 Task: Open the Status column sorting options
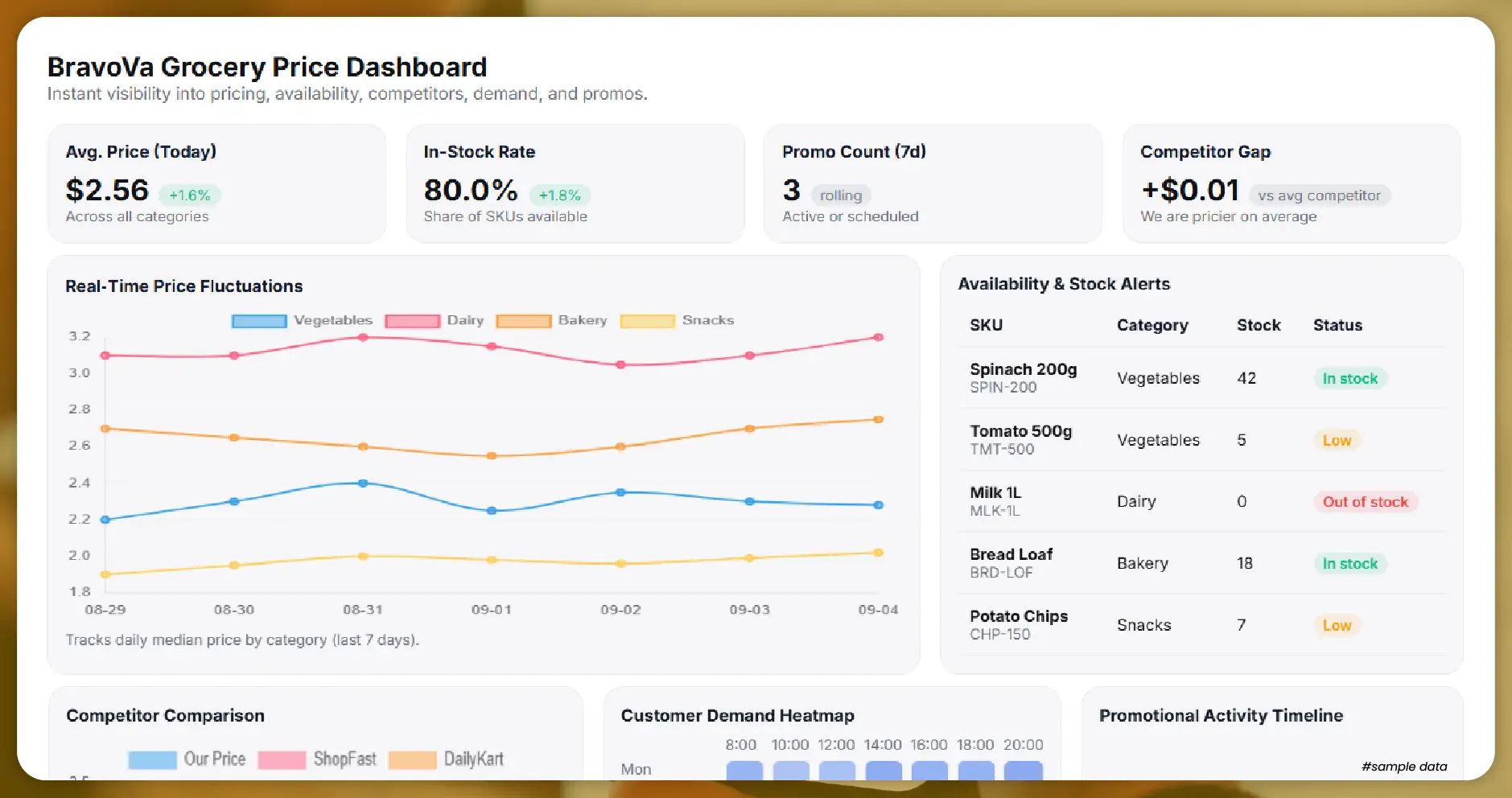pos(1337,325)
